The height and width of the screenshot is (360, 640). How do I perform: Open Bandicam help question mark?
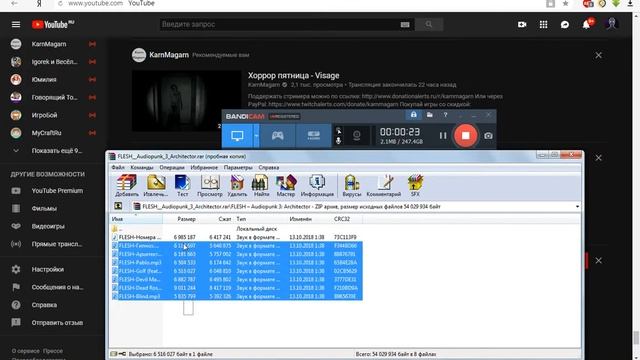[445, 116]
